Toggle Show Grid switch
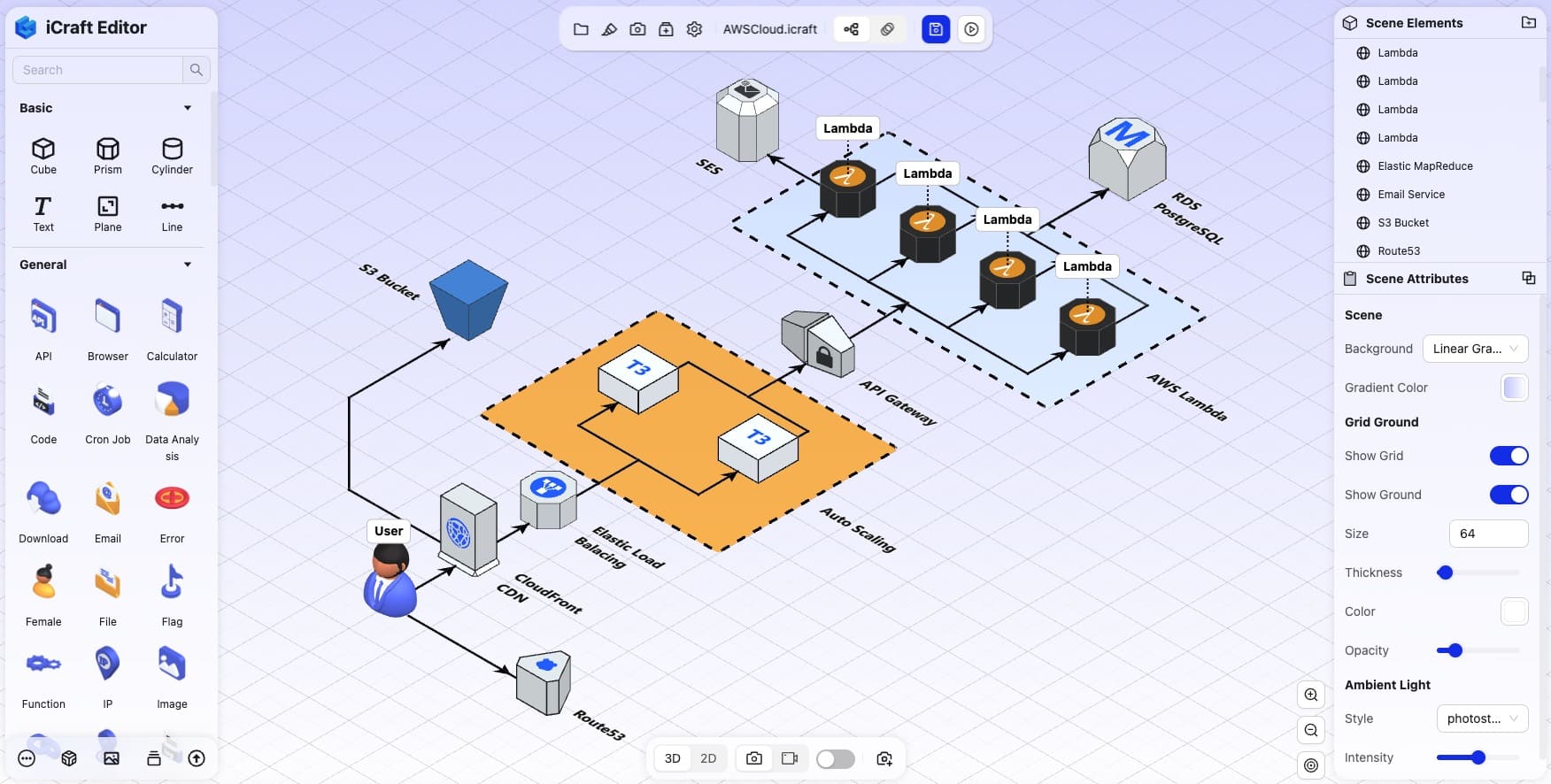This screenshot has height=784, width=1551. [1509, 456]
